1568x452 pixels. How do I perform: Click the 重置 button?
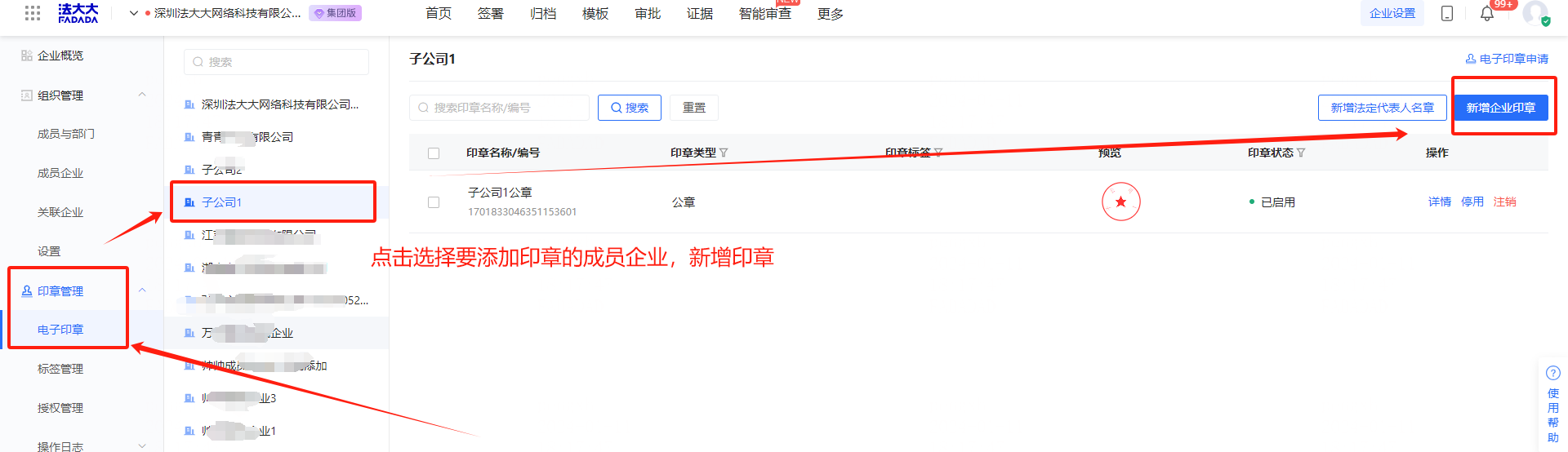694,108
